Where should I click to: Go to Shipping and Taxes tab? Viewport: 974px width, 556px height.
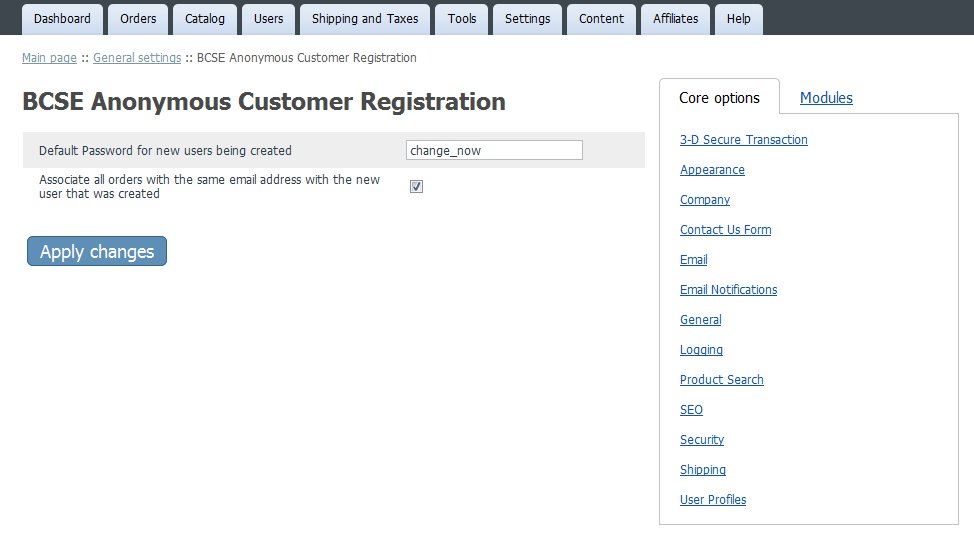click(365, 19)
